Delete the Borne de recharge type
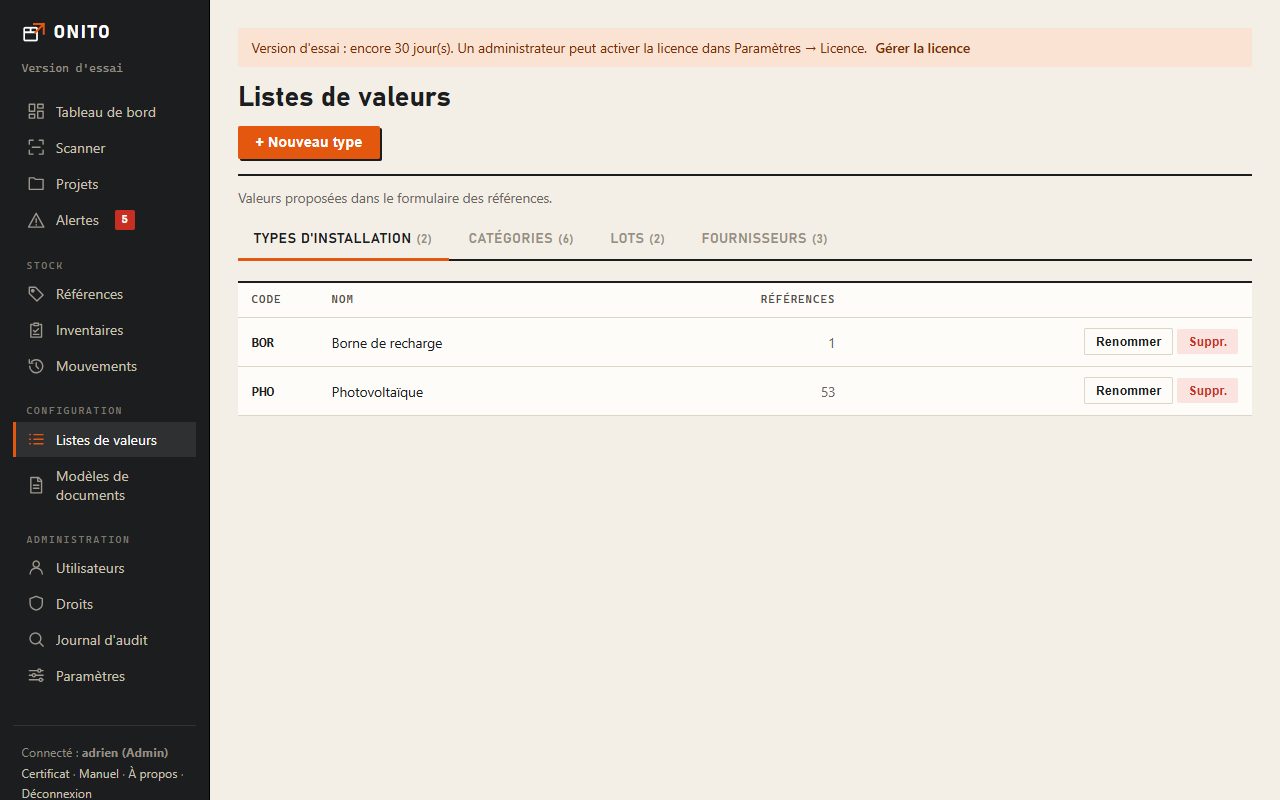 (1208, 342)
